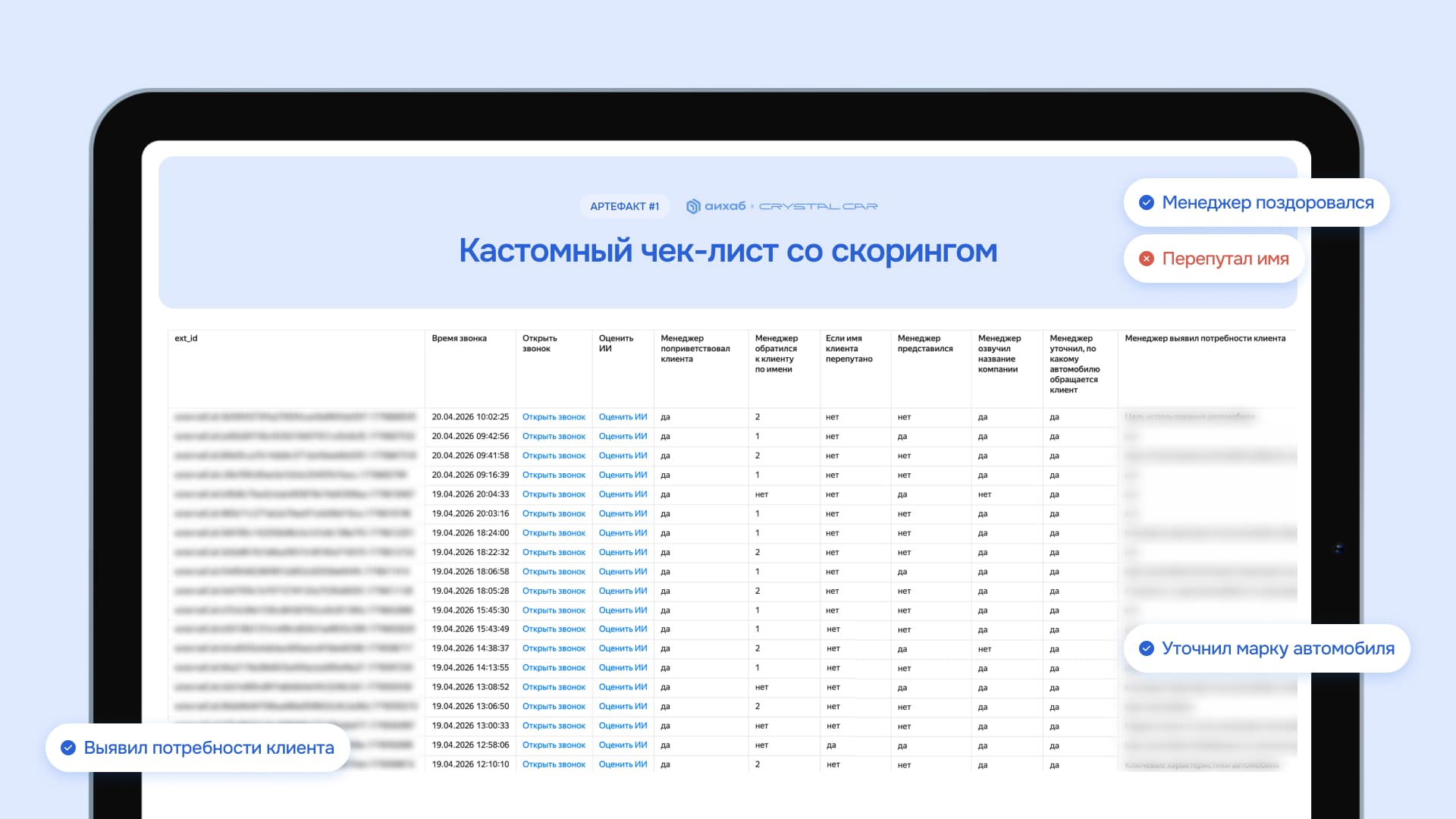Open the call from 19.04.2026 14:38:37
The image size is (1456, 819).
554,648
